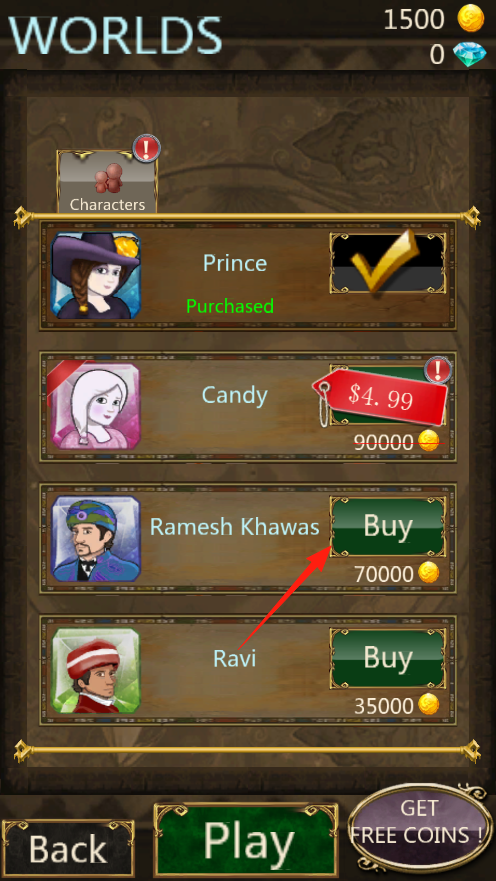Click the gold checkmark for Prince
Screen dimensions: 496x881
point(388,262)
